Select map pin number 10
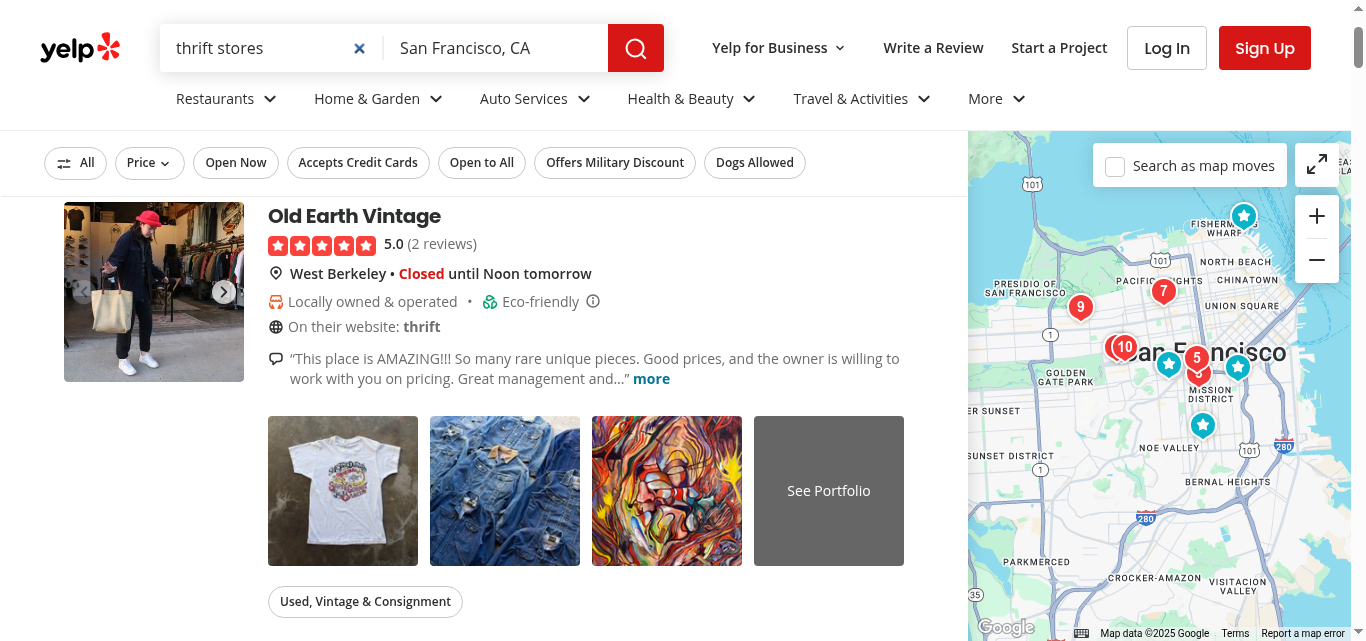The height and width of the screenshot is (641, 1366). tap(1125, 348)
